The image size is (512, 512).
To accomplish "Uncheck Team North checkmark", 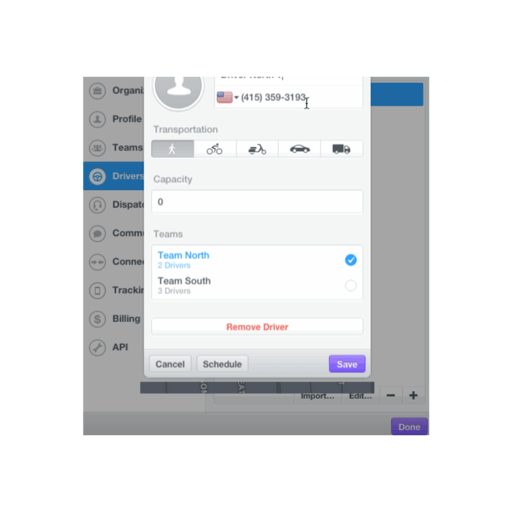I will (x=351, y=260).
